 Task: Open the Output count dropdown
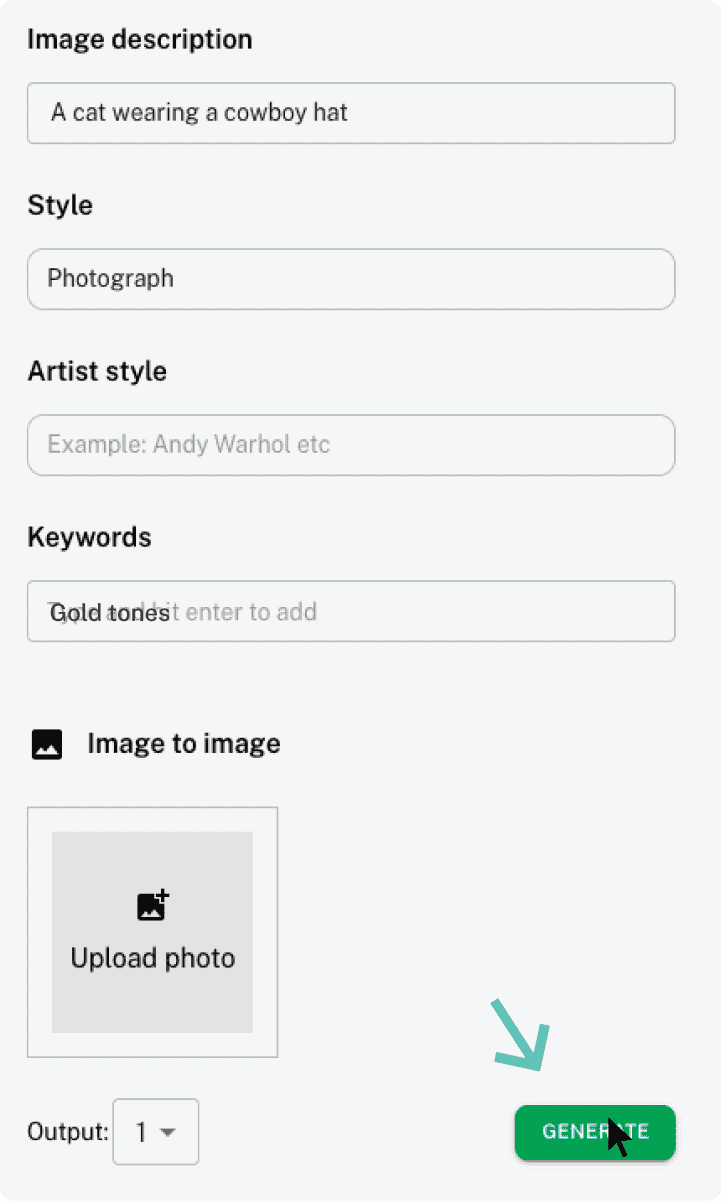(155, 1132)
